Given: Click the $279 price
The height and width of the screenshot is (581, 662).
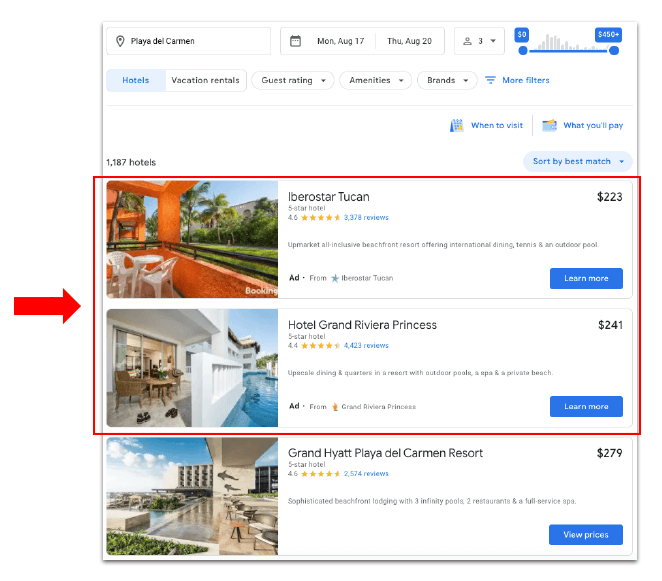Looking at the screenshot, I should tap(609, 453).
